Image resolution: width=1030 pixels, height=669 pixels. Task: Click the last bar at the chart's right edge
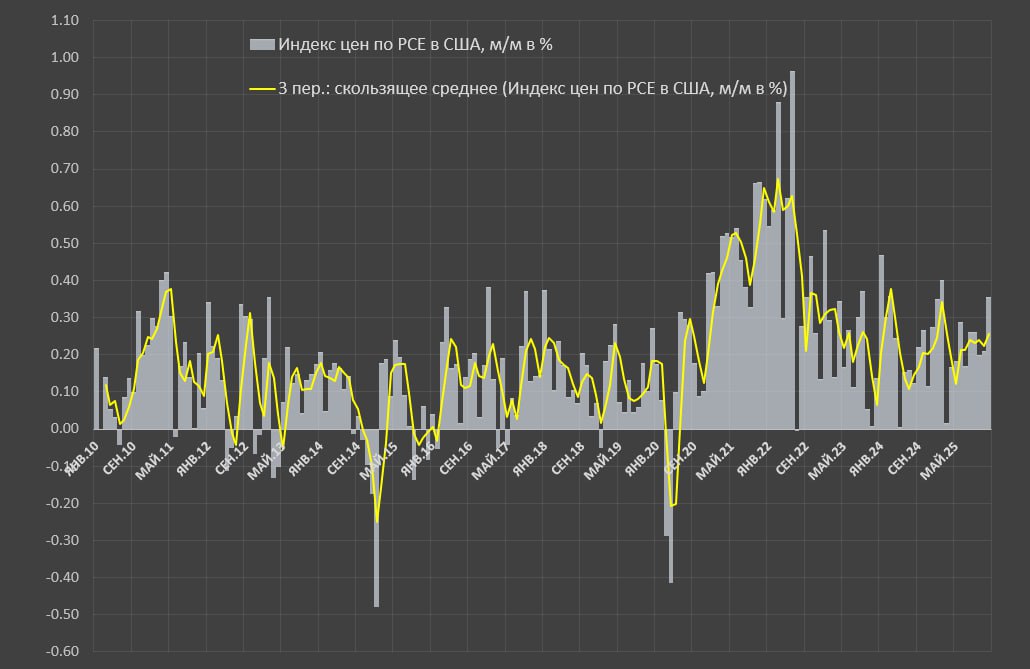(989, 363)
